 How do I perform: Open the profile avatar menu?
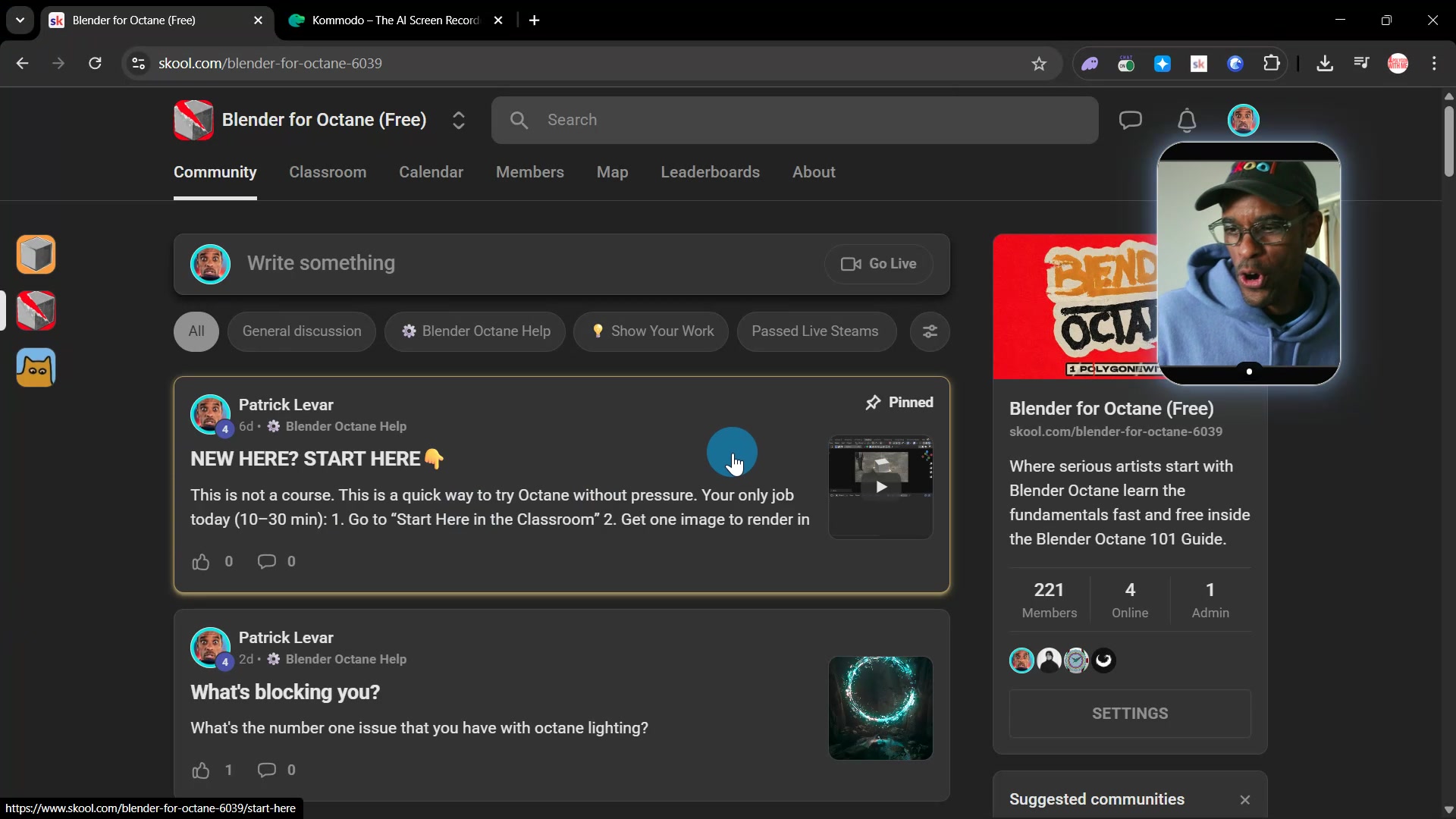(x=1243, y=120)
